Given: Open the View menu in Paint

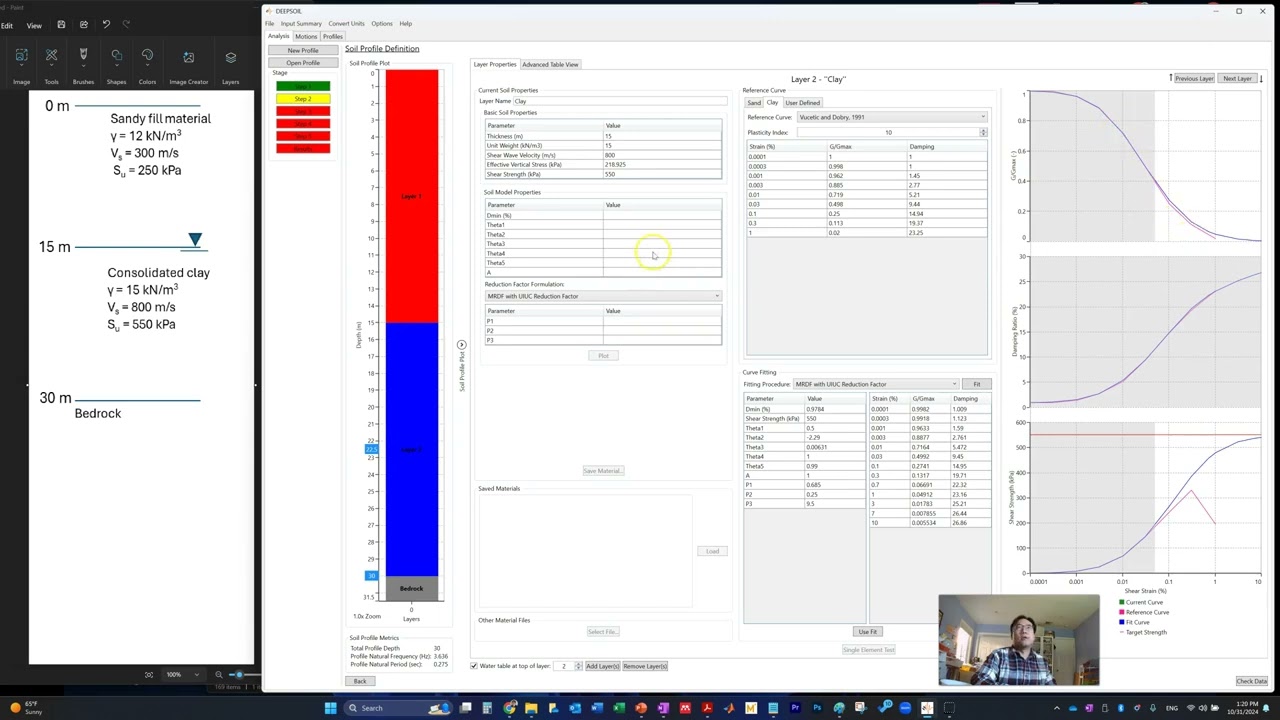Looking at the screenshot, I should point(34,25).
